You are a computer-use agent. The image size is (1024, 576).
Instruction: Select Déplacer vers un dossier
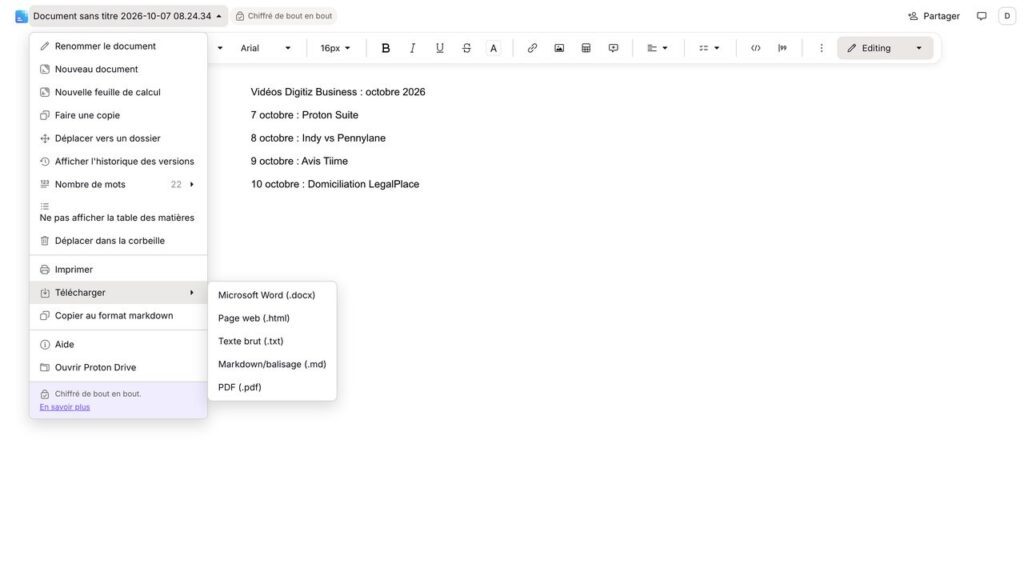click(118, 138)
